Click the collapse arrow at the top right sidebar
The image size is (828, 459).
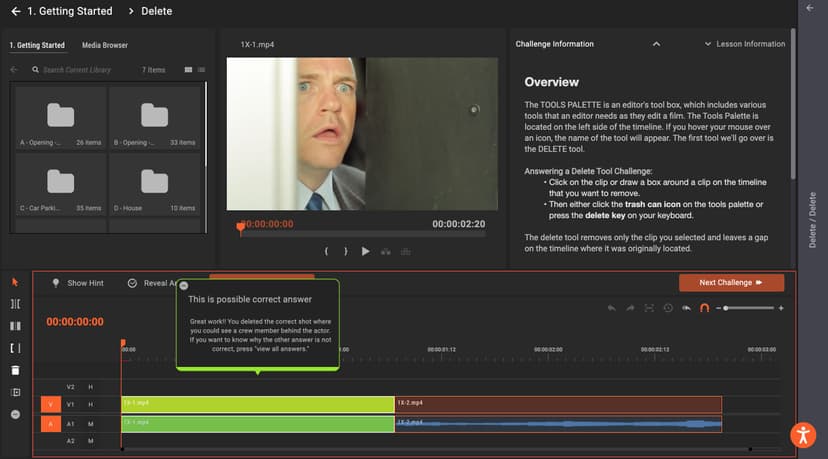pos(810,8)
